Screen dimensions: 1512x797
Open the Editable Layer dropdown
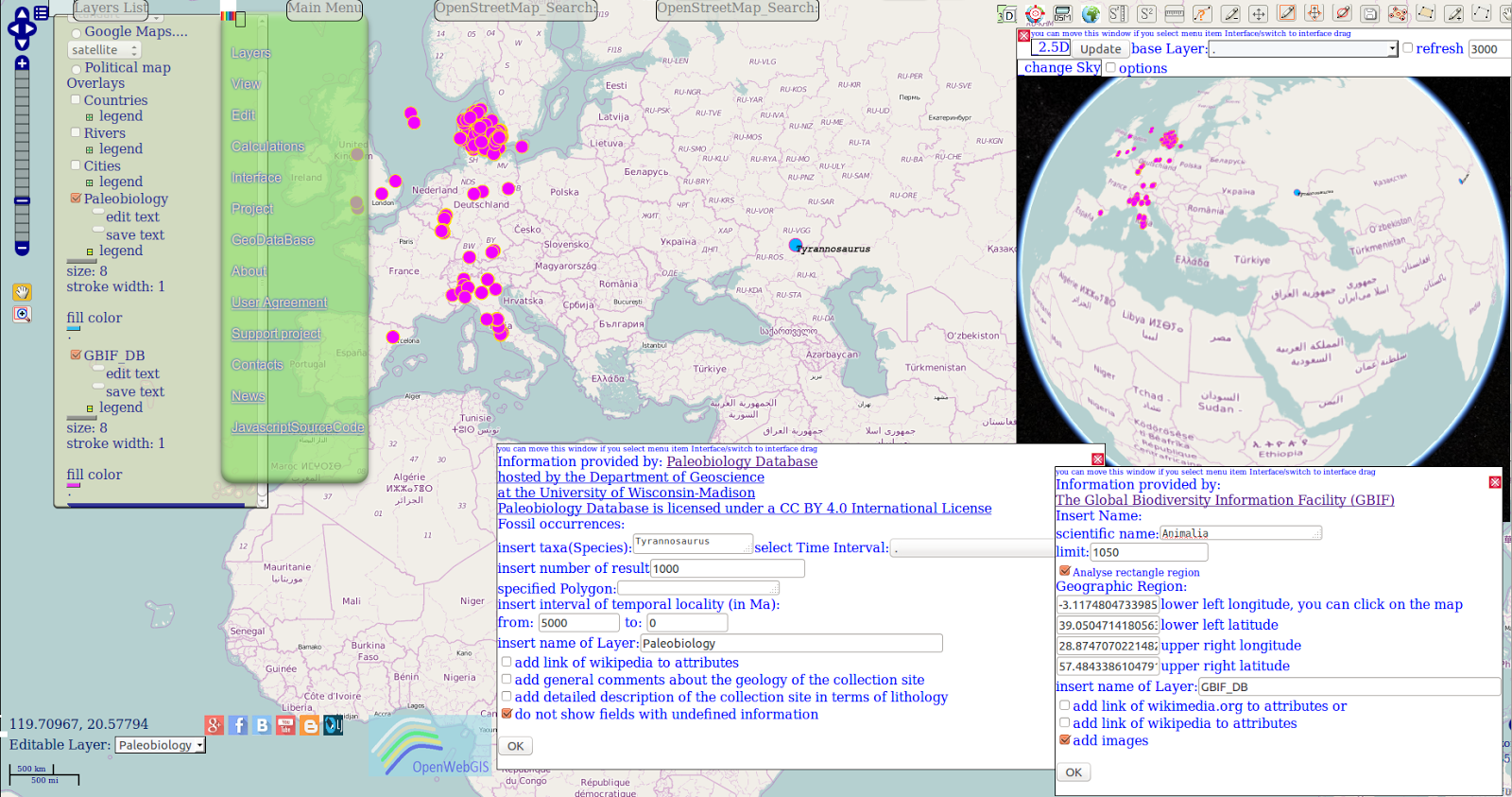coord(161,745)
